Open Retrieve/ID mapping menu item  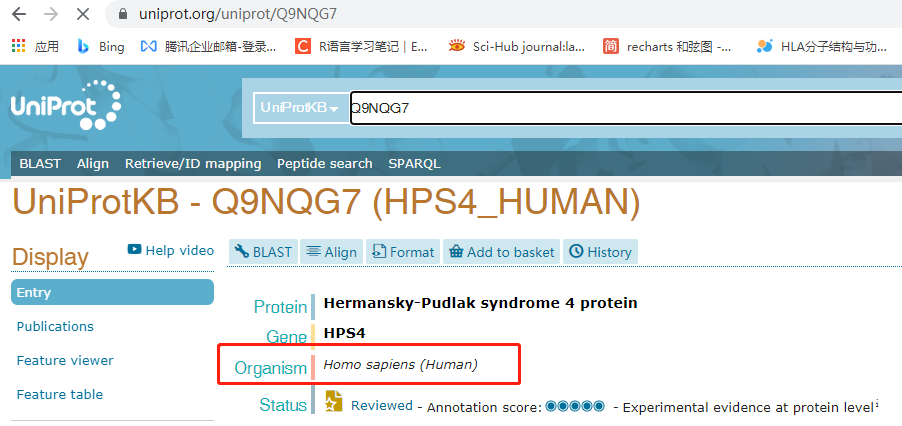(193, 163)
